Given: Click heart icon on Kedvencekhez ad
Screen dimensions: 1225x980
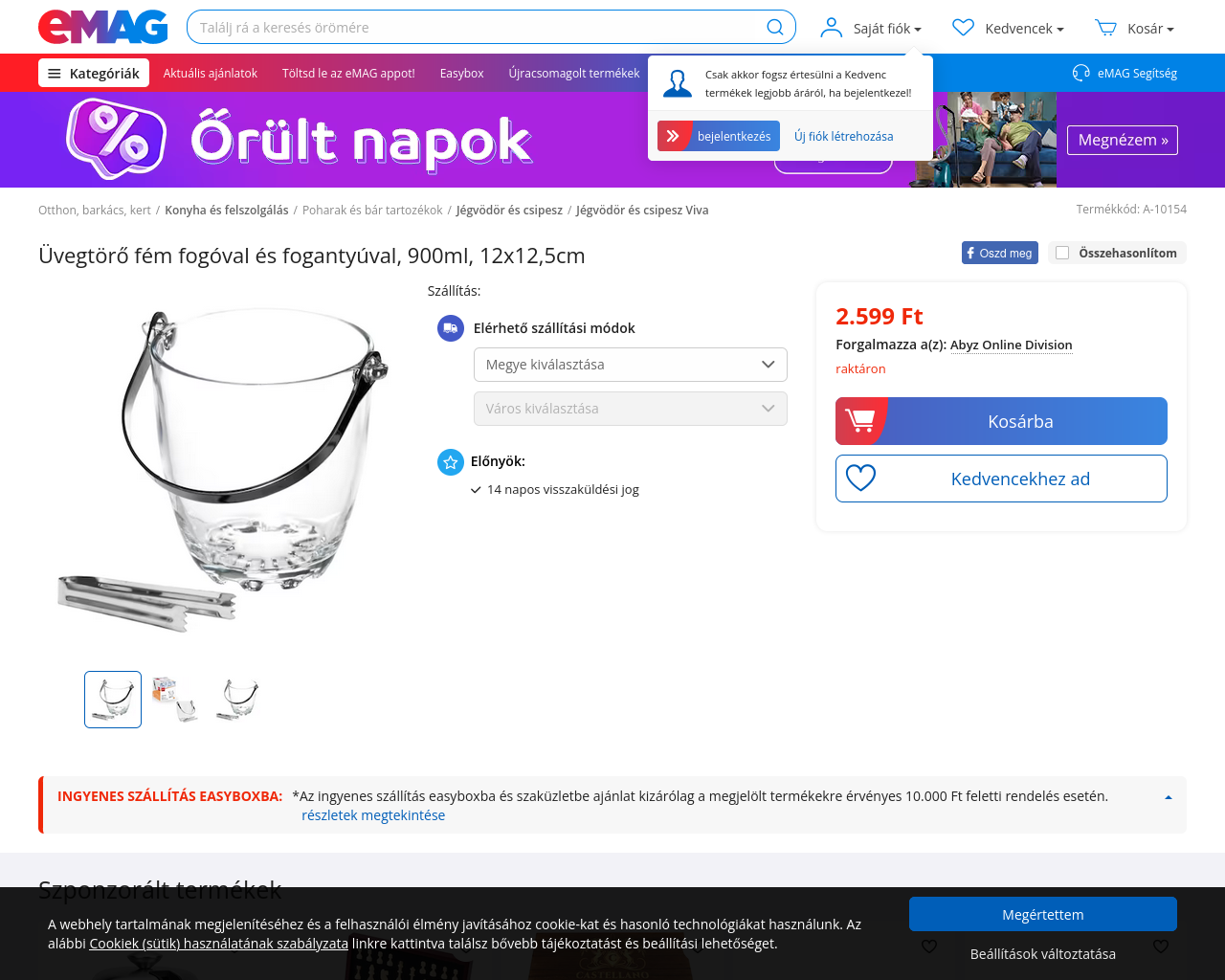Looking at the screenshot, I should (x=860, y=479).
